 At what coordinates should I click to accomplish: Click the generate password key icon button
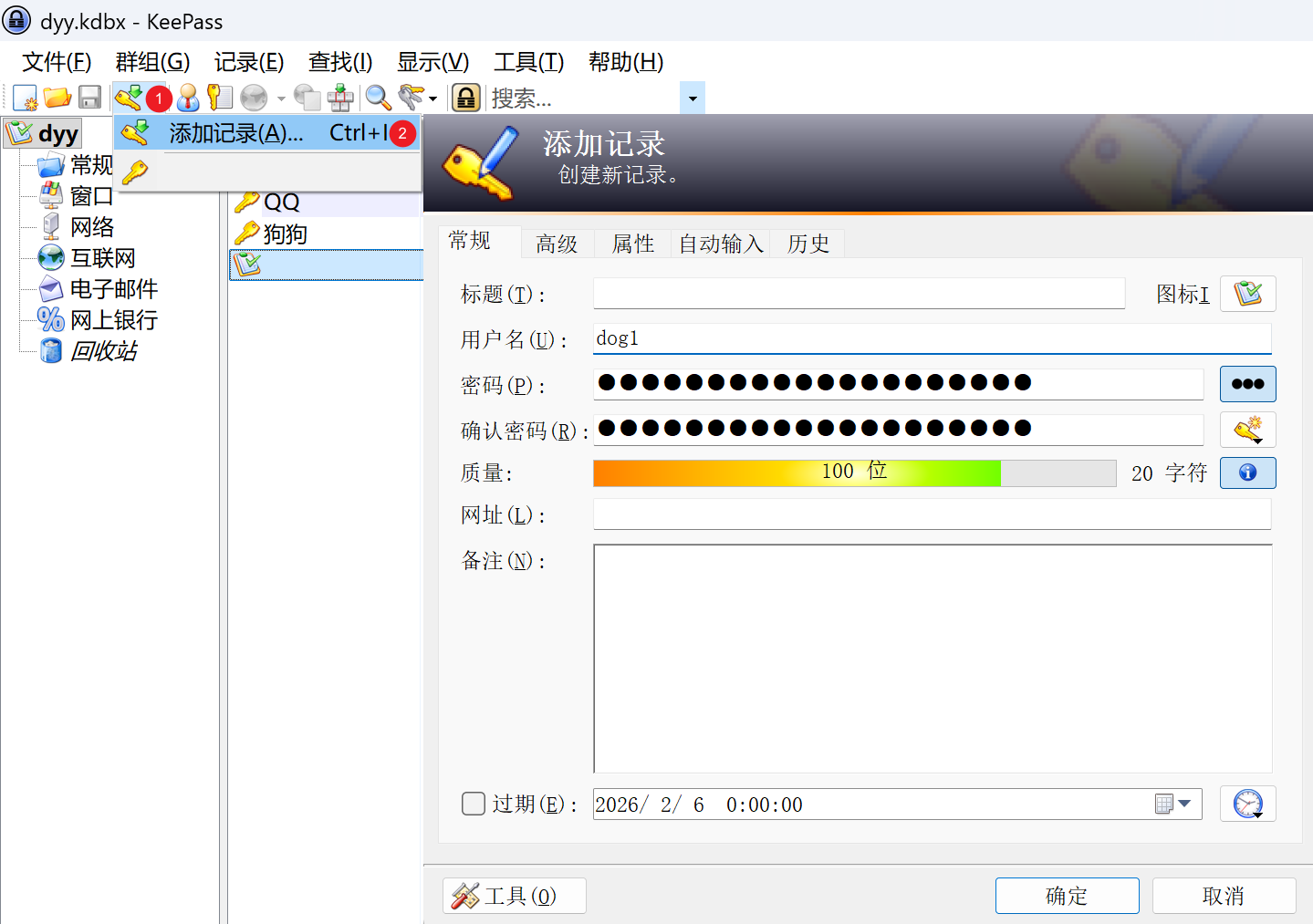point(1247,430)
